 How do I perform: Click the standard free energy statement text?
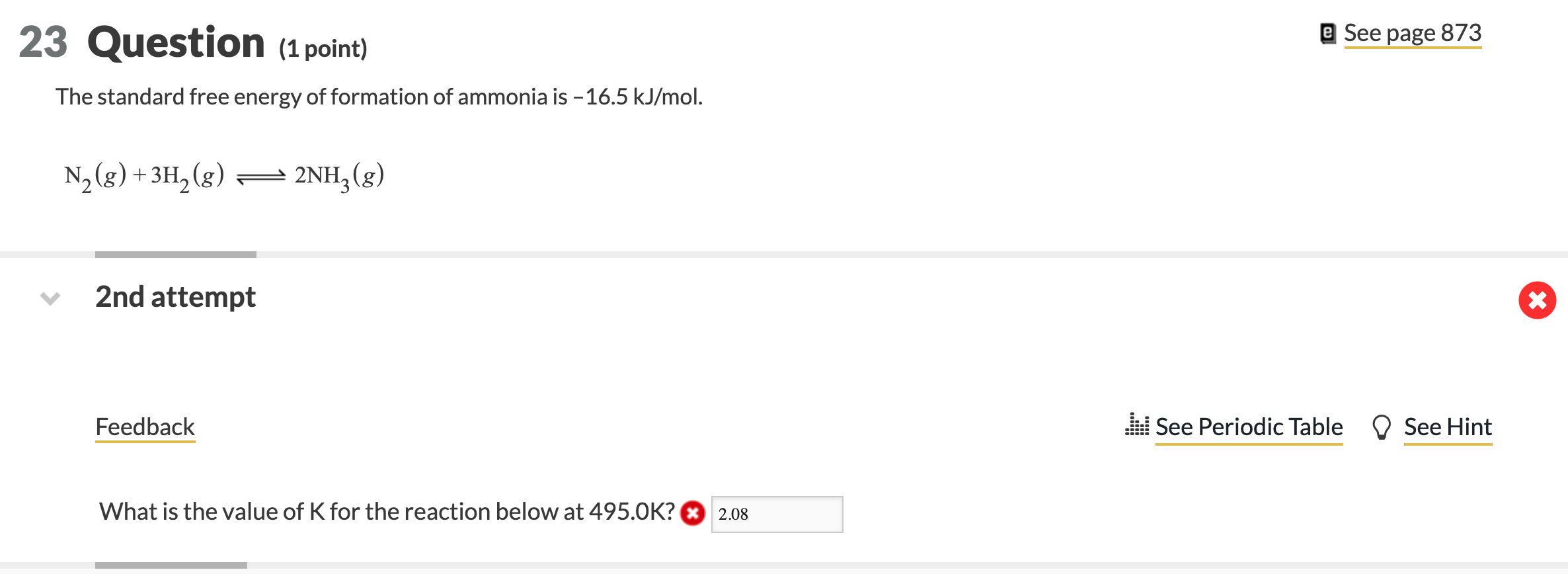[379, 97]
